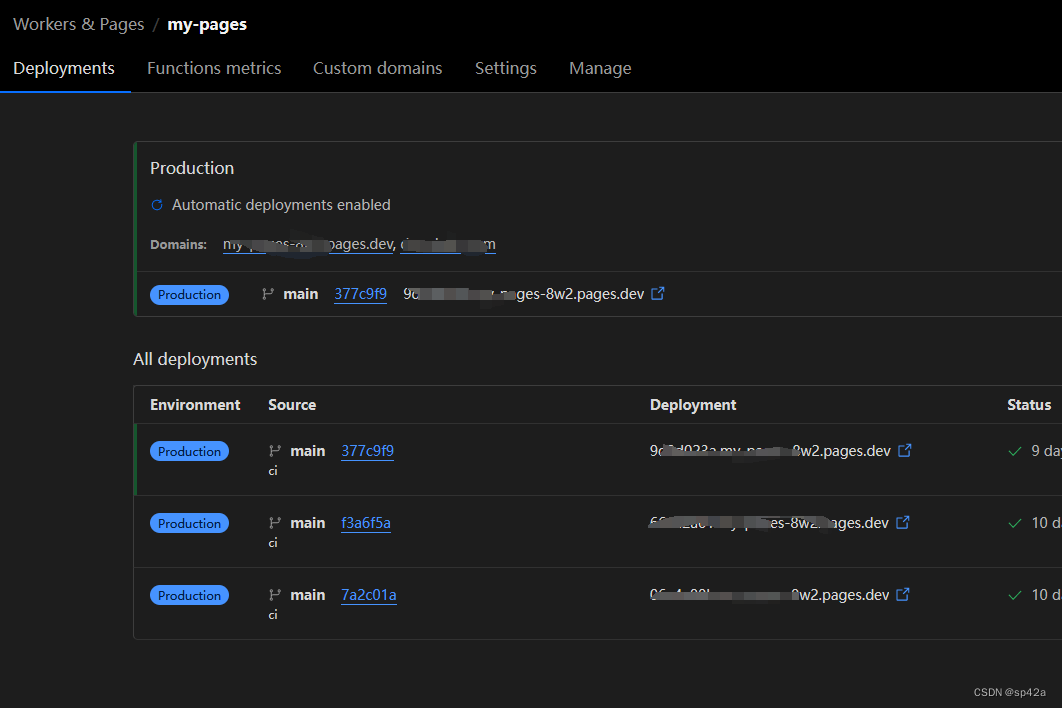Open the Manage tab
Image resolution: width=1062 pixels, height=708 pixels.
point(600,68)
